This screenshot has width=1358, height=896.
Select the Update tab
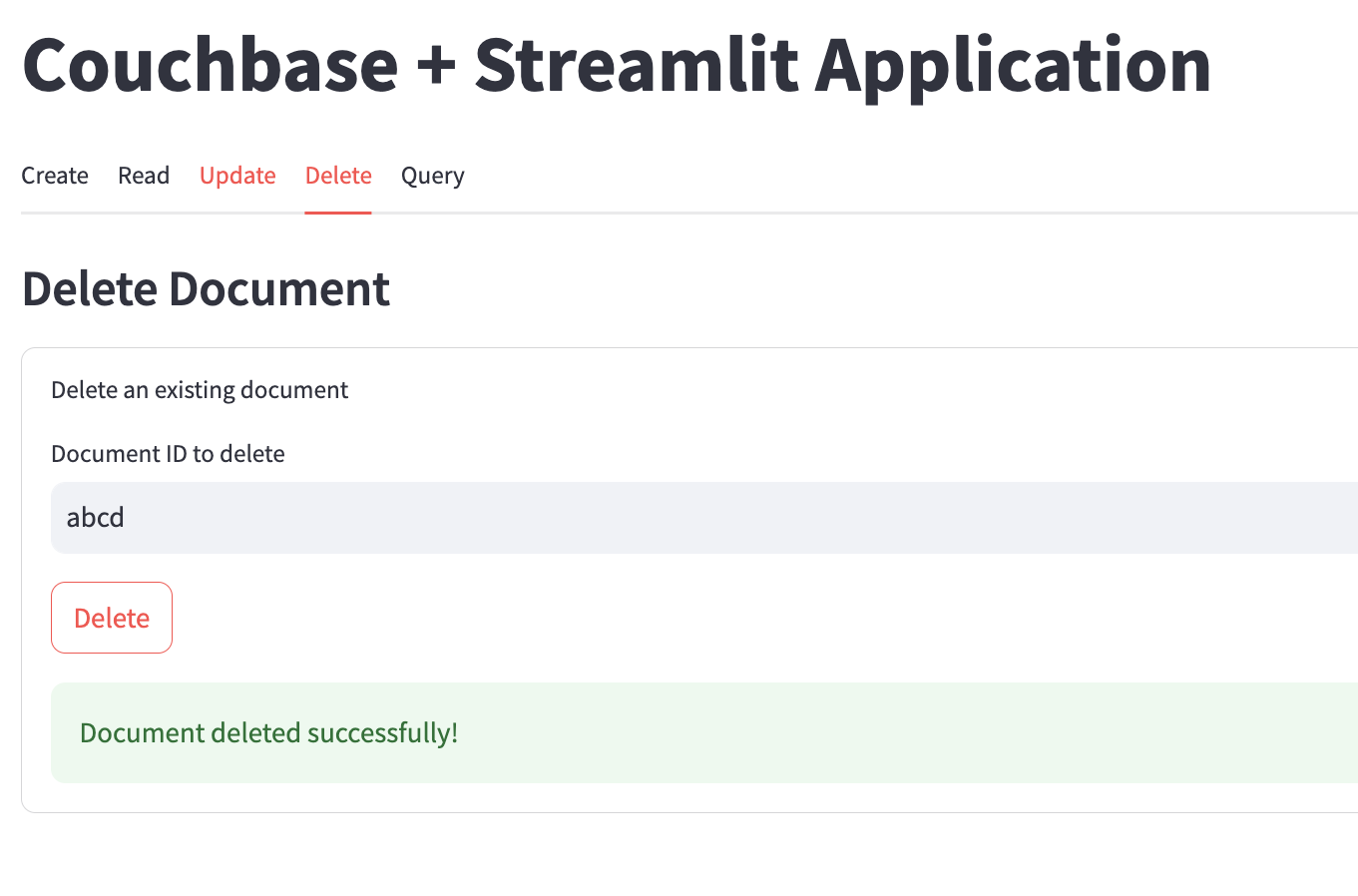237,176
